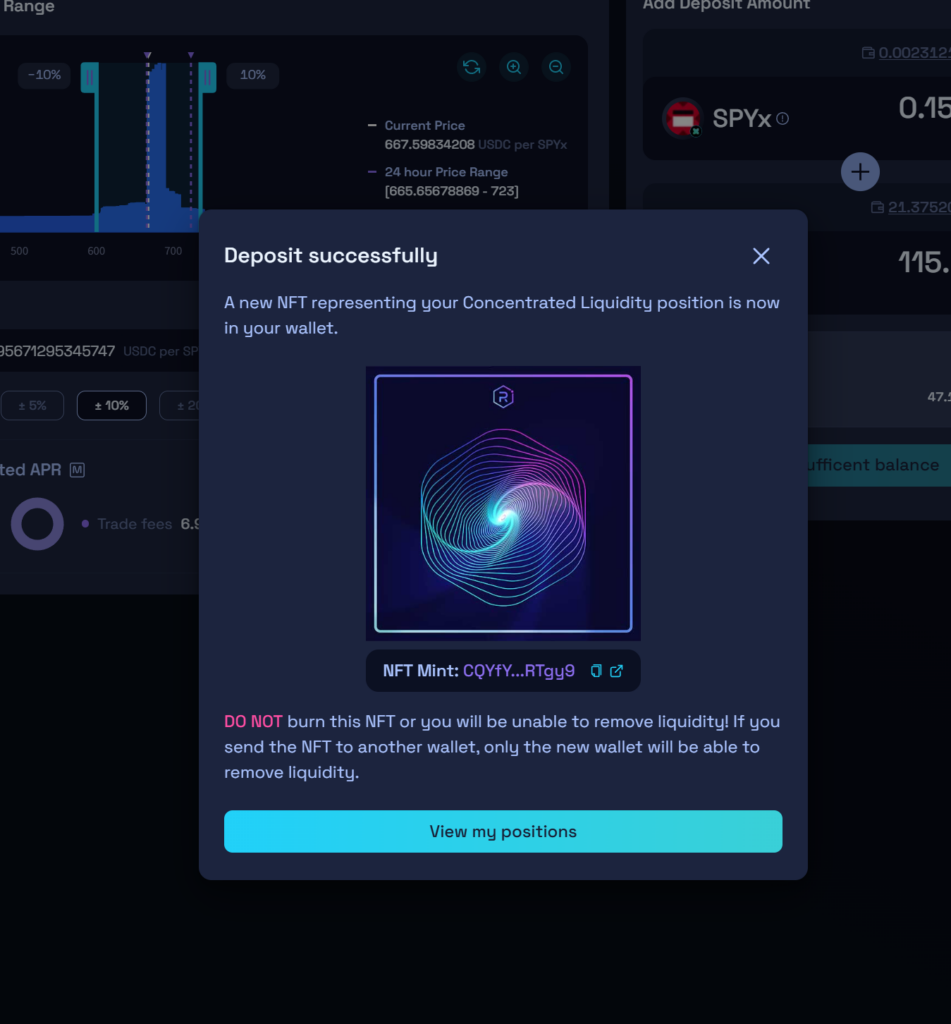Click the SPYx token logo
Screen dimensions: 951x1024
point(683,118)
